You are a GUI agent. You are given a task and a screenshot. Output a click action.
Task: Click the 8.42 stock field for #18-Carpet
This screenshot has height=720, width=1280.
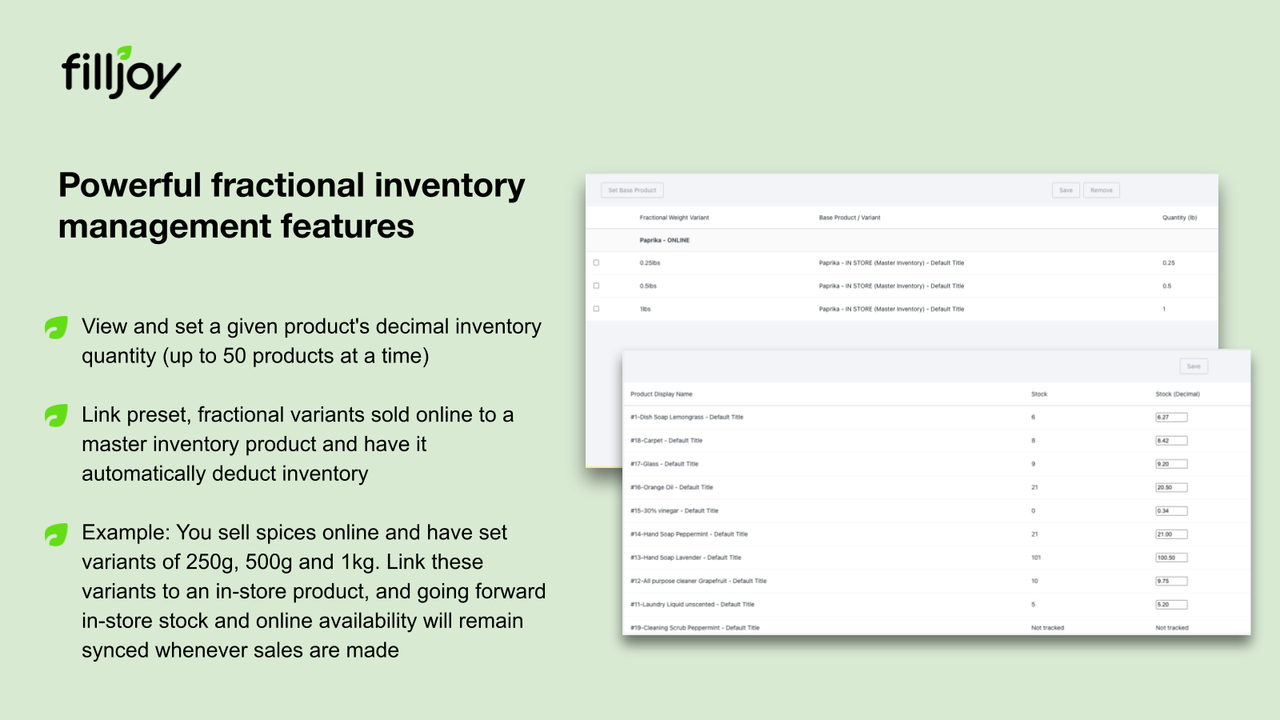click(x=1171, y=440)
